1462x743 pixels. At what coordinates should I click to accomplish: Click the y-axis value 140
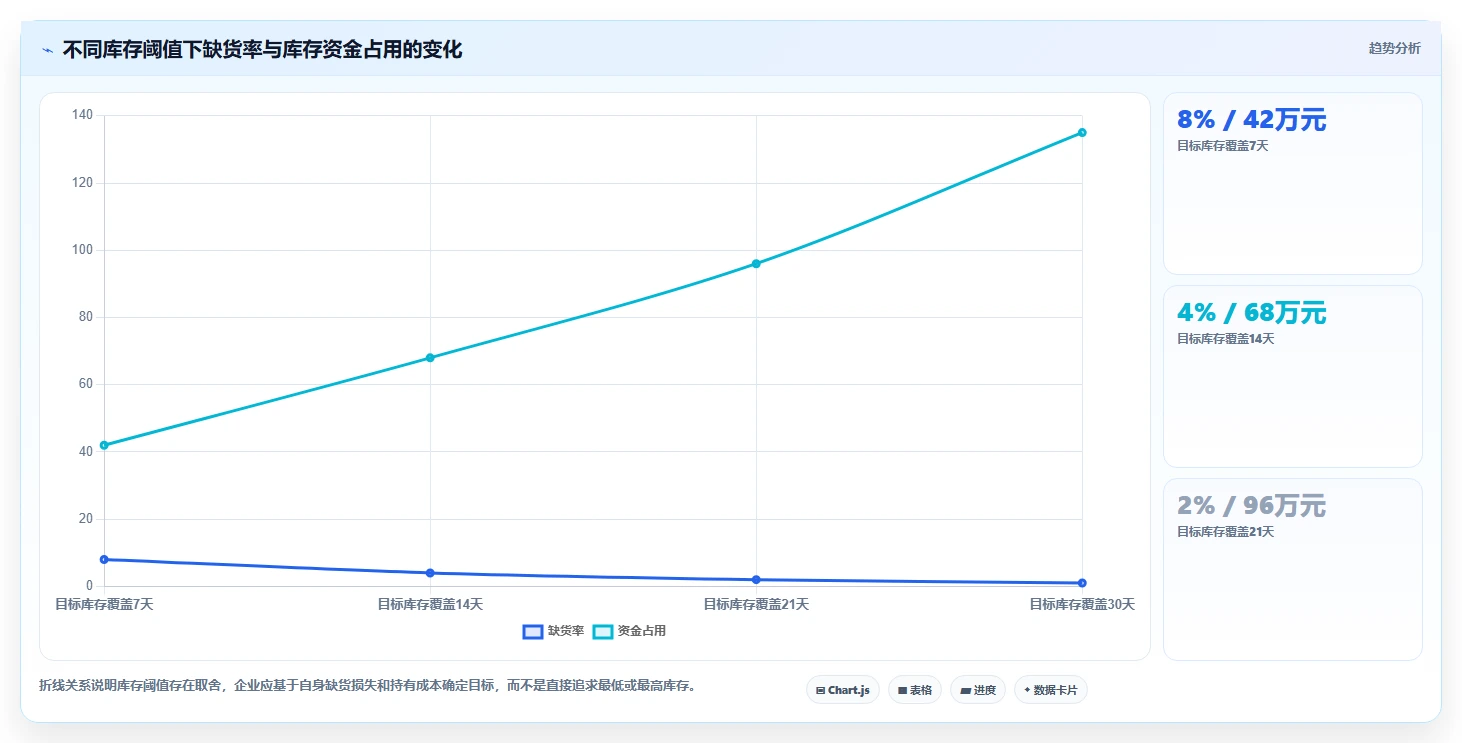[82, 115]
